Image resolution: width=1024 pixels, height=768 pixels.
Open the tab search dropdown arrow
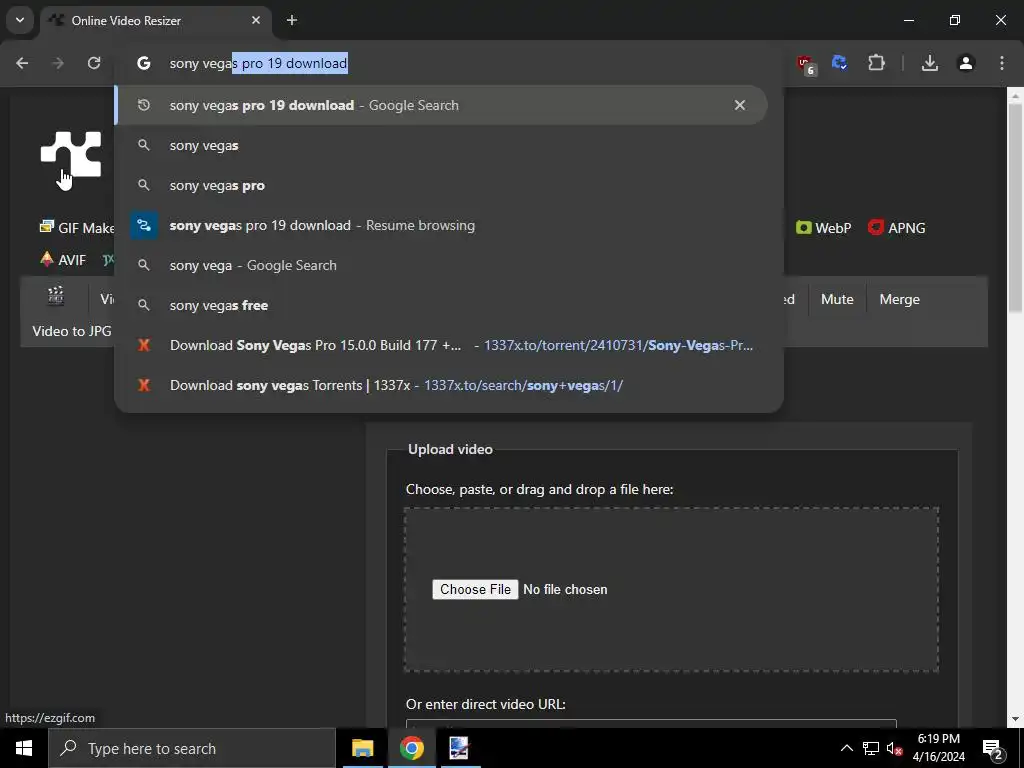(20, 20)
